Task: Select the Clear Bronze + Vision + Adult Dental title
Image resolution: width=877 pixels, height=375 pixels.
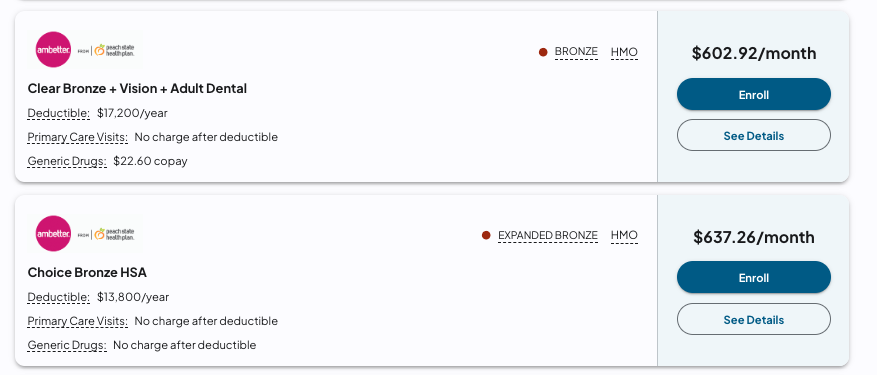Action: pos(137,88)
